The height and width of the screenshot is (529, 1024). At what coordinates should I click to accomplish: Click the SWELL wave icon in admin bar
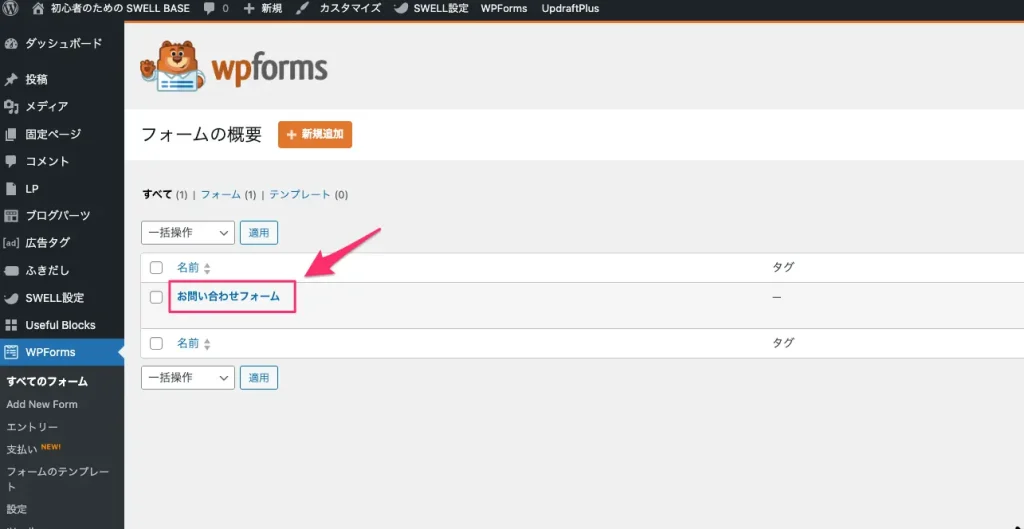coord(402,9)
